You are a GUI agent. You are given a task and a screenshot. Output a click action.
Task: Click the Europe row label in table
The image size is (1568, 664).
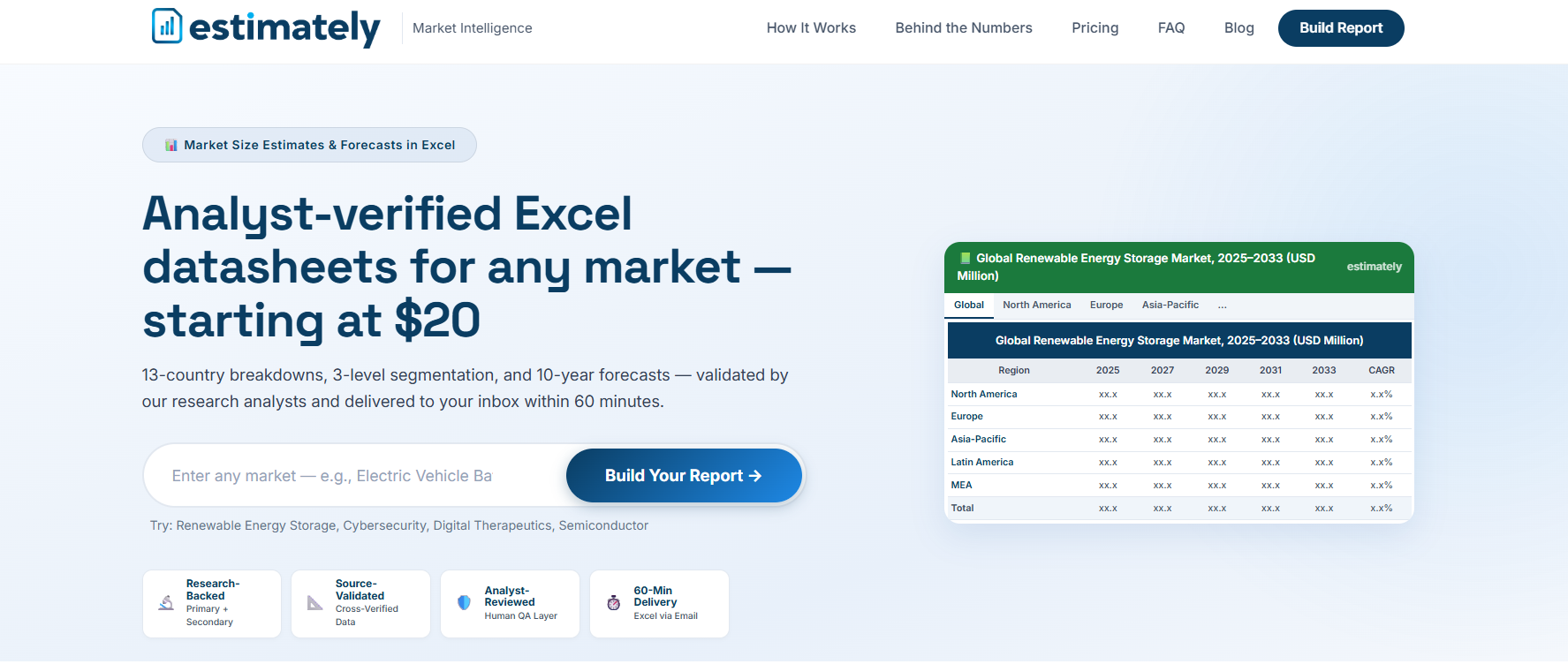(966, 417)
